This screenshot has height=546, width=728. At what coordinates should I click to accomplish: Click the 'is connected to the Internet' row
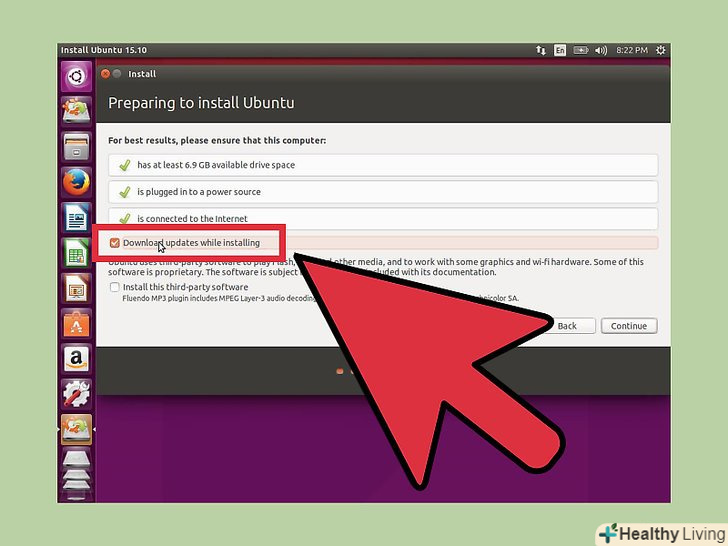[383, 218]
